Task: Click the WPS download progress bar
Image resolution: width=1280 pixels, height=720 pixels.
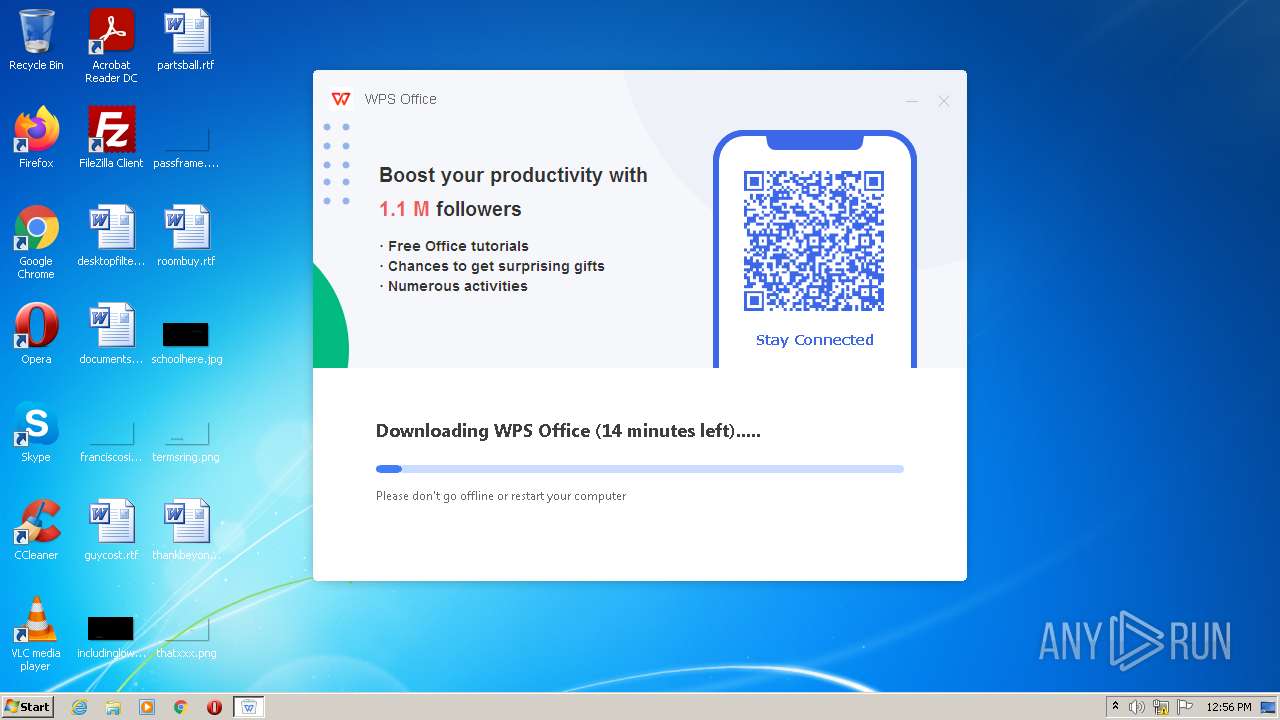Action: [x=640, y=469]
